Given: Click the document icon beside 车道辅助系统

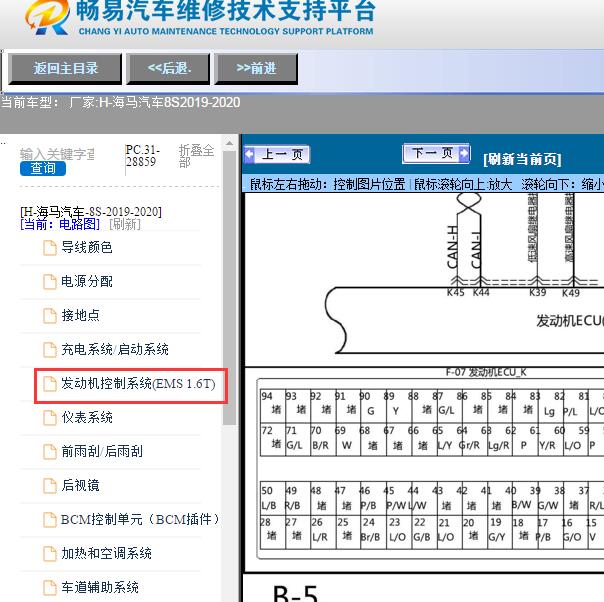Looking at the screenshot, I should (50, 588).
